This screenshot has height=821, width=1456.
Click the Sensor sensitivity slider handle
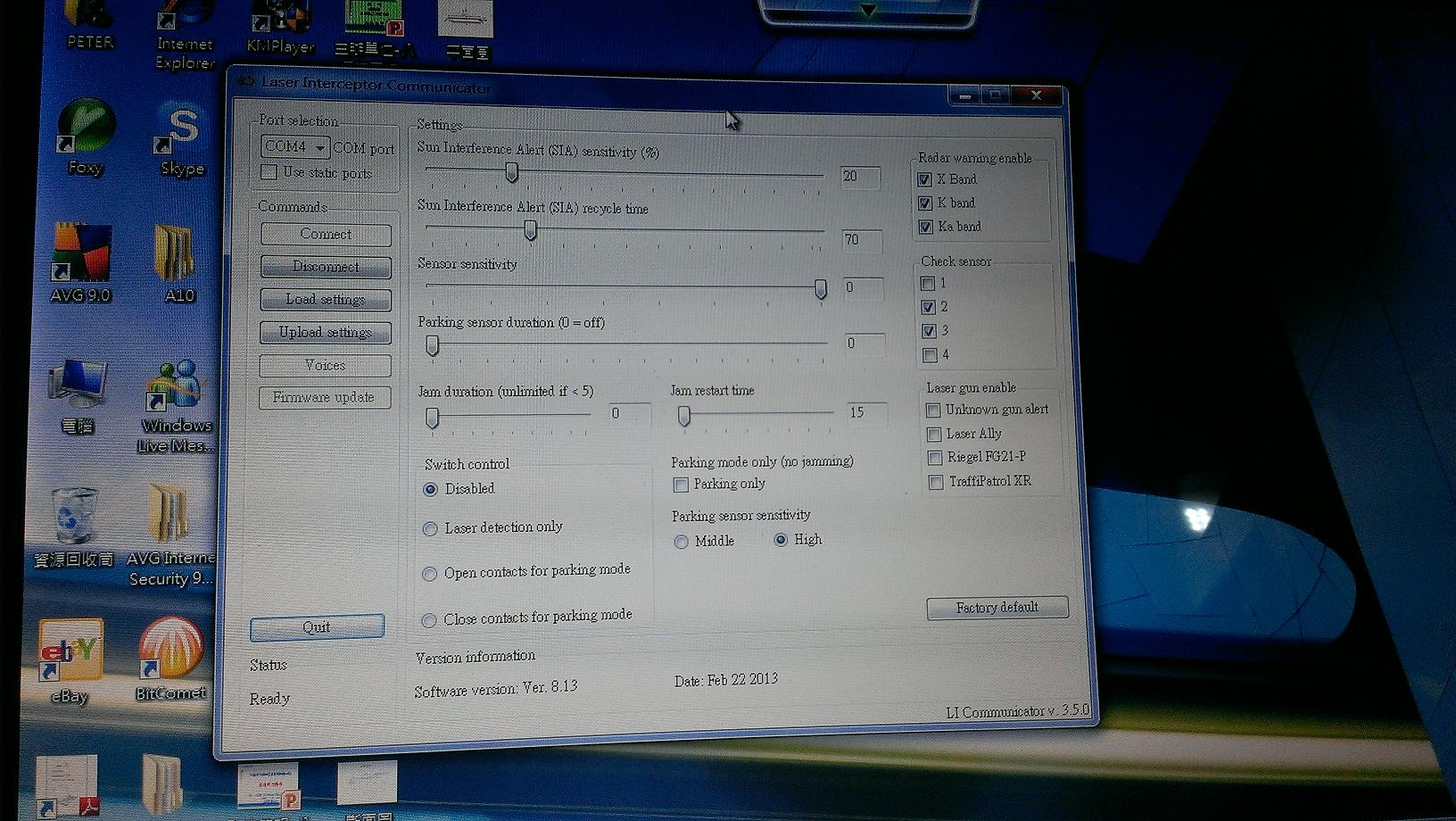pos(820,289)
